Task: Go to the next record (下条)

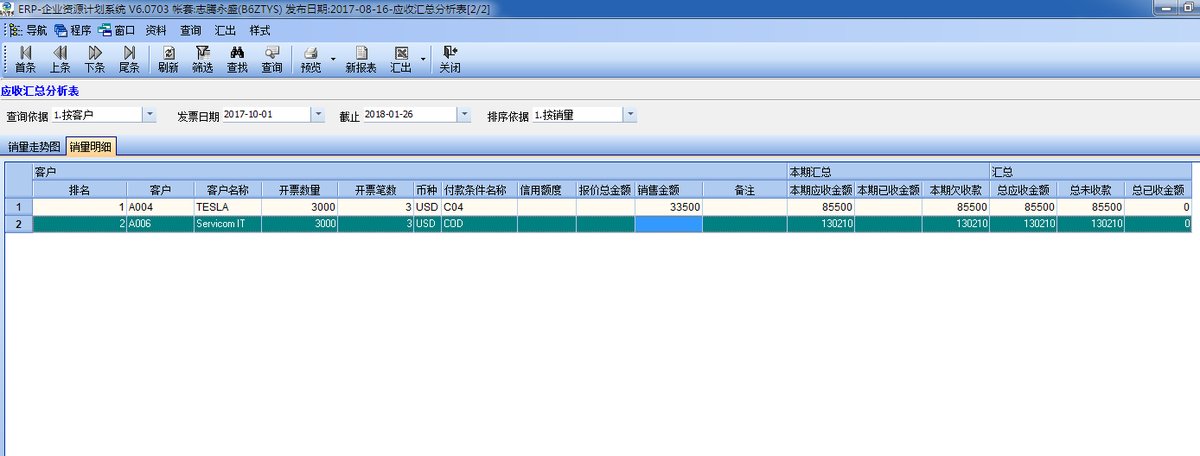Action: tap(95, 60)
